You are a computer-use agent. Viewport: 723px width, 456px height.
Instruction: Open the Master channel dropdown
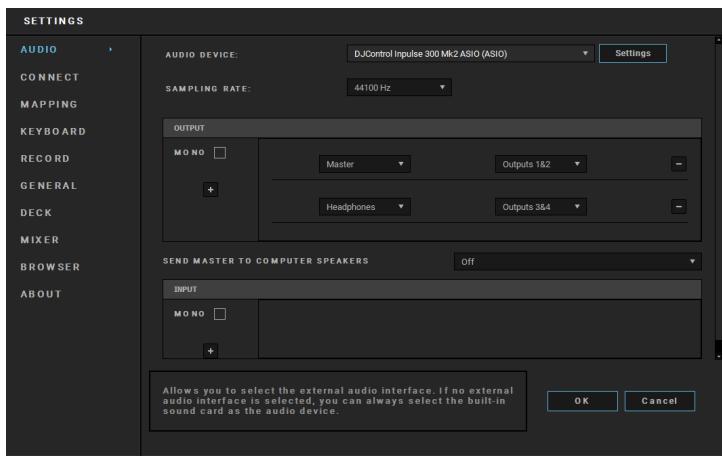365,164
